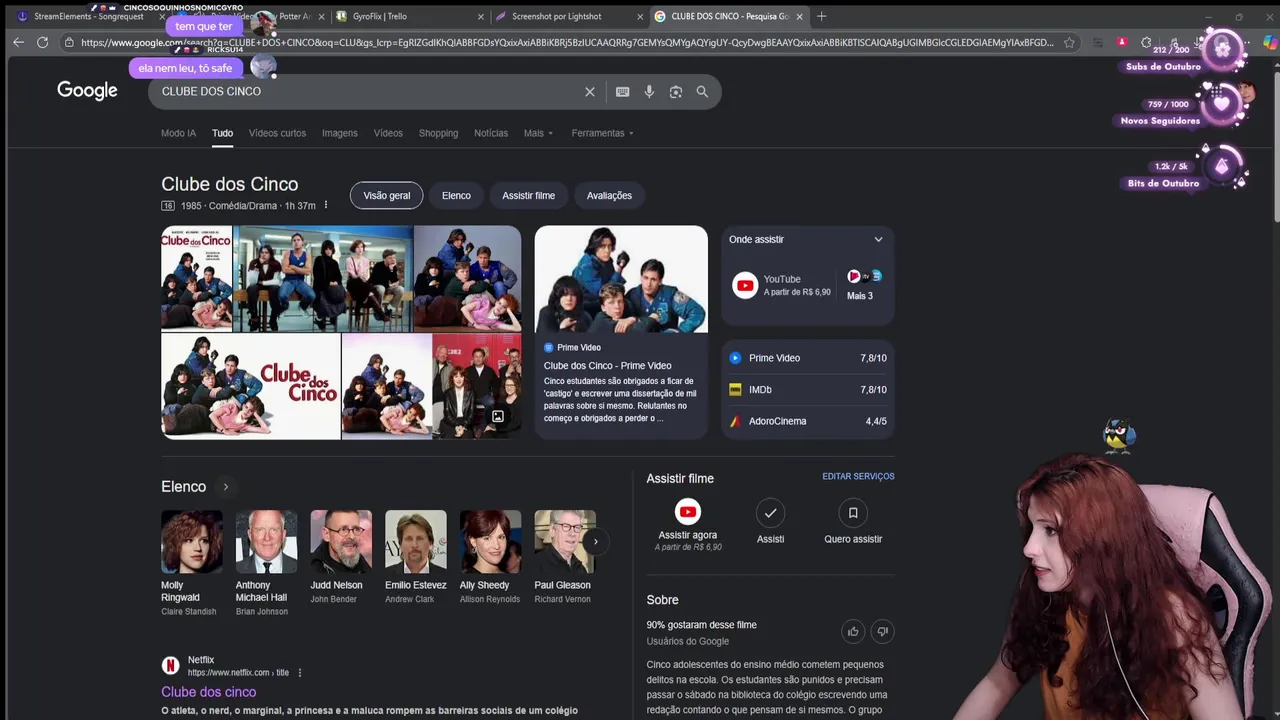Show more cast with carousel arrow
The width and height of the screenshot is (1280, 720).
(x=595, y=542)
